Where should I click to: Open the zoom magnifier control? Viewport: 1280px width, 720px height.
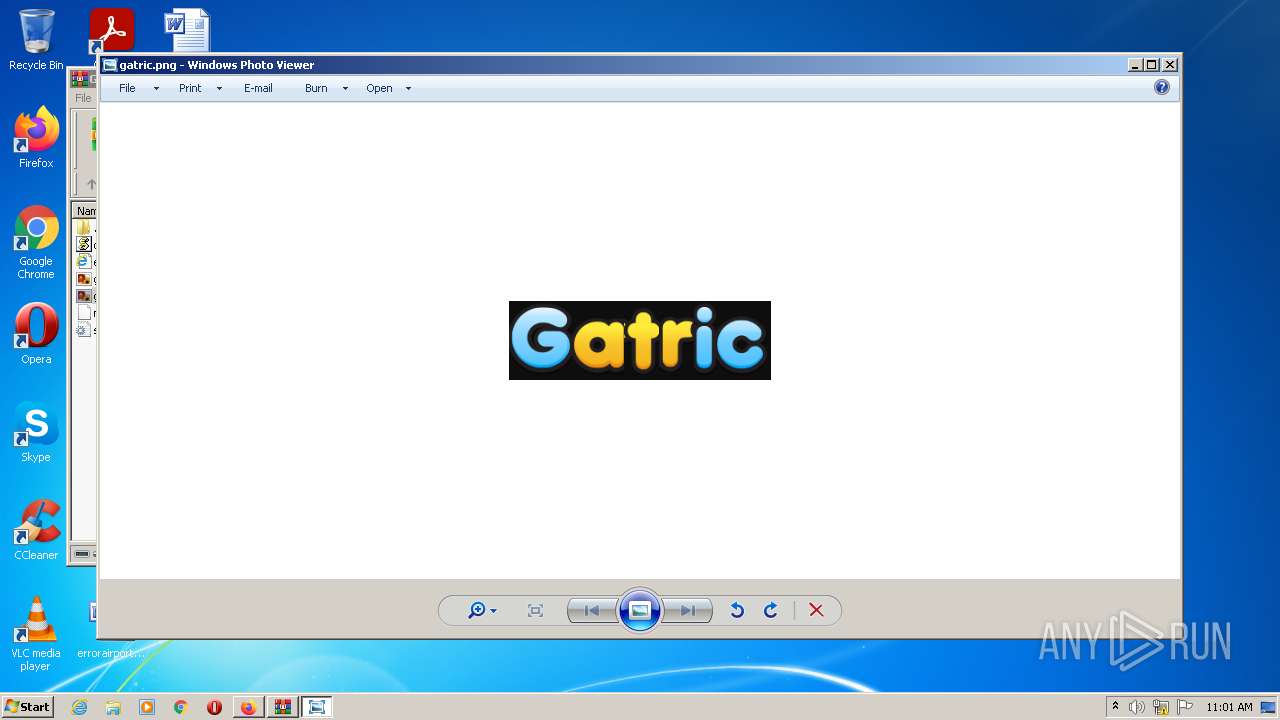482,610
